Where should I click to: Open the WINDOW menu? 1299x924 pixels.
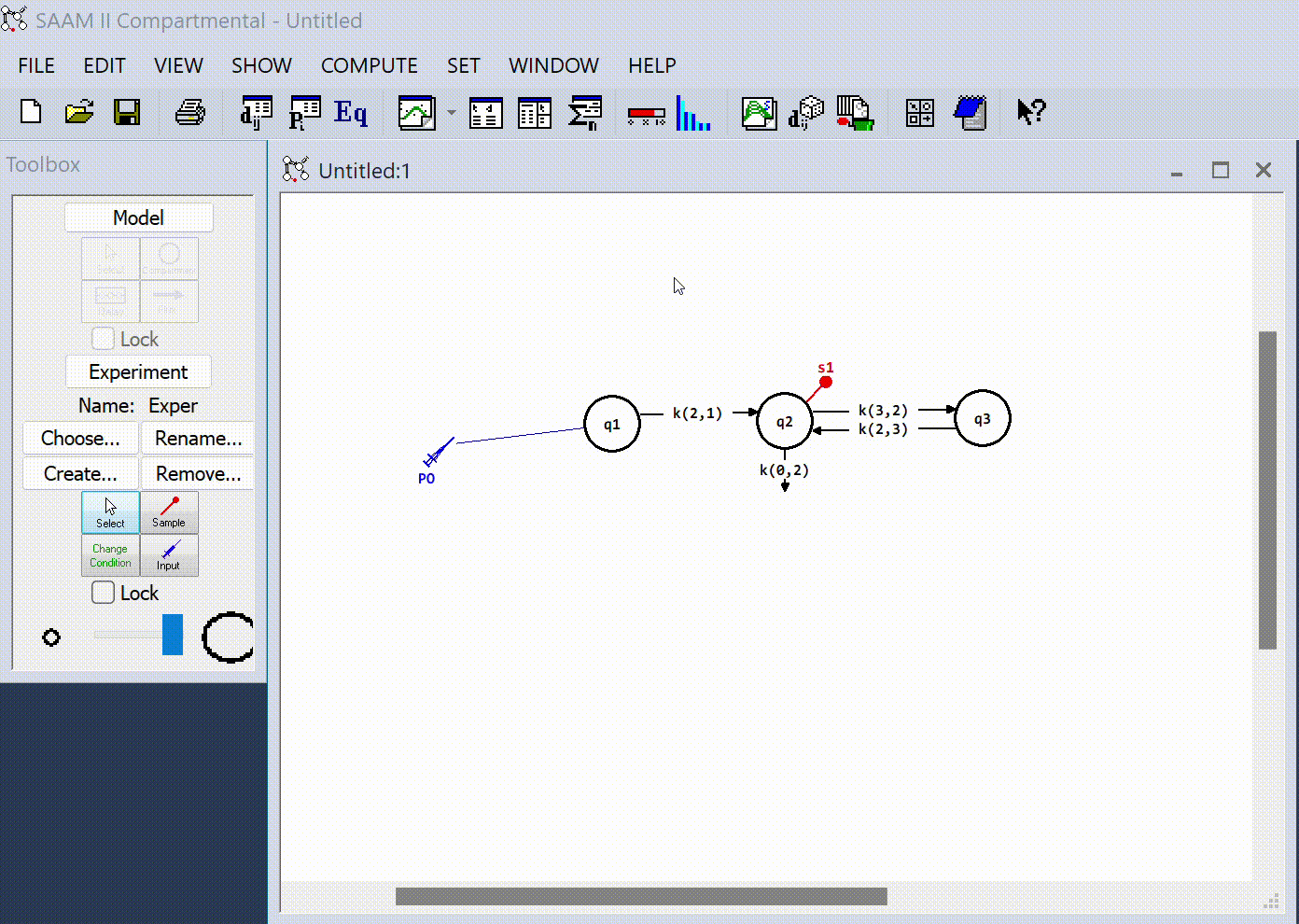553,65
